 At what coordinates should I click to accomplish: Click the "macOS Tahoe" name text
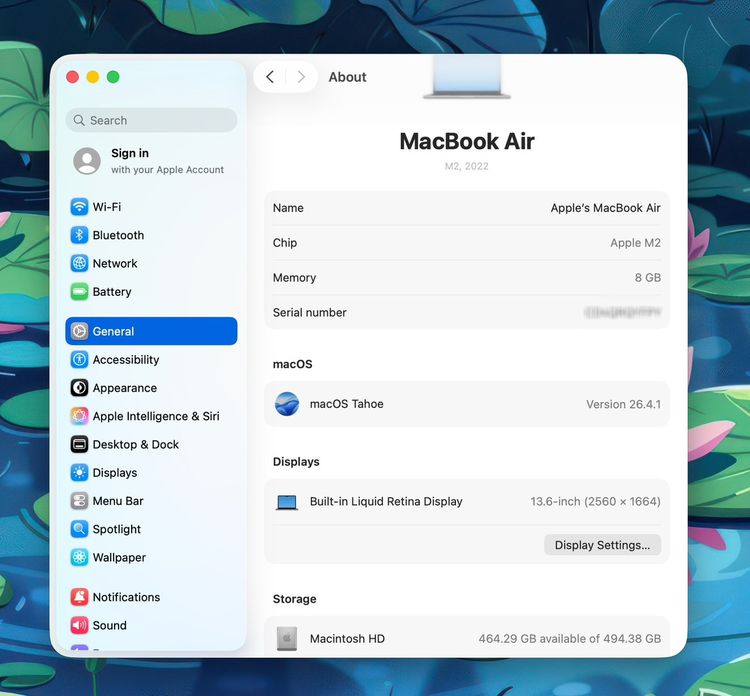pos(347,404)
